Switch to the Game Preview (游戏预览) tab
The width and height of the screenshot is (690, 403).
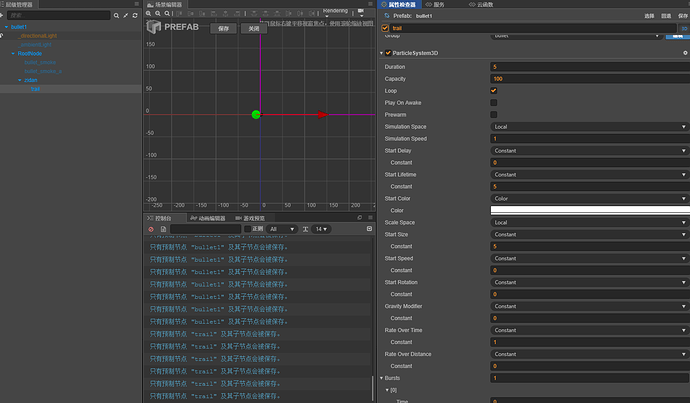[x=250, y=218]
